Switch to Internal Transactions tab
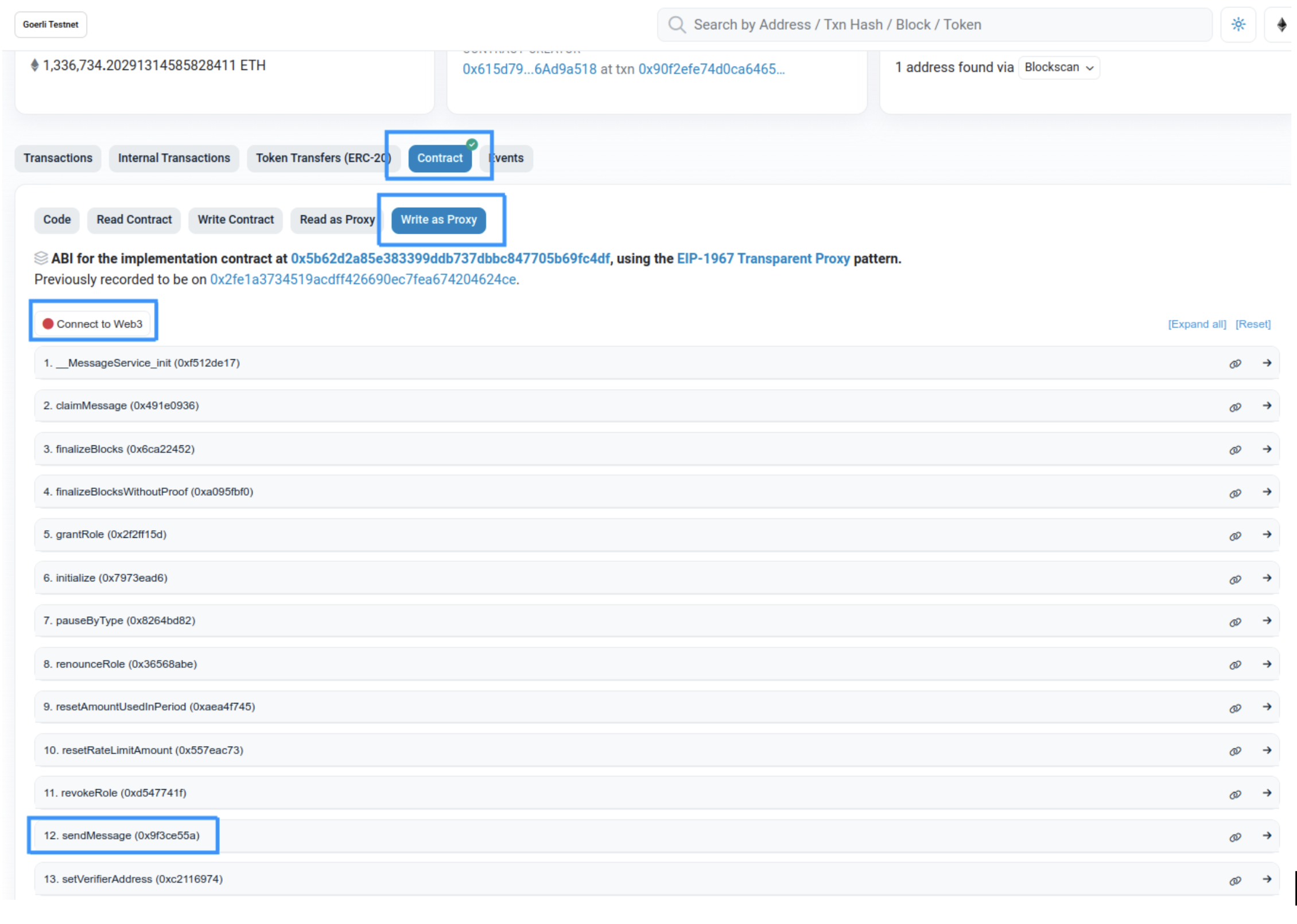The width and height of the screenshot is (1297, 924). coord(174,158)
